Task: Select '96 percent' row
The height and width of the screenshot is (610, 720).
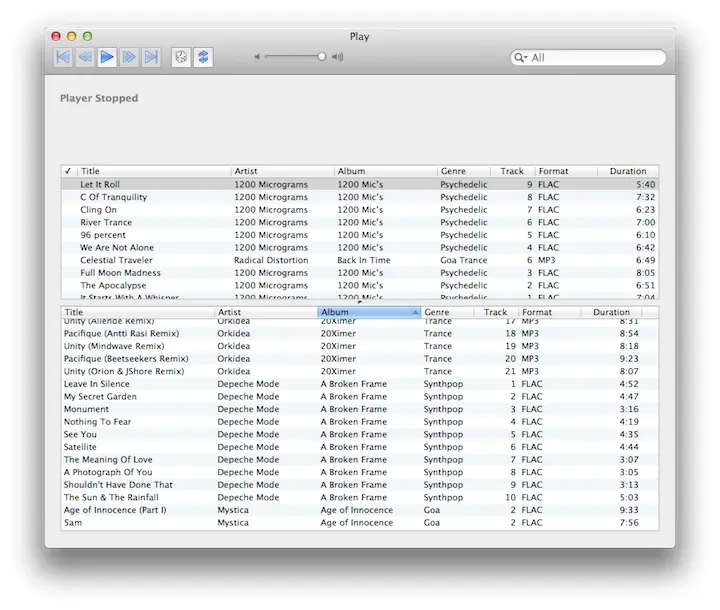Action: click(360, 235)
